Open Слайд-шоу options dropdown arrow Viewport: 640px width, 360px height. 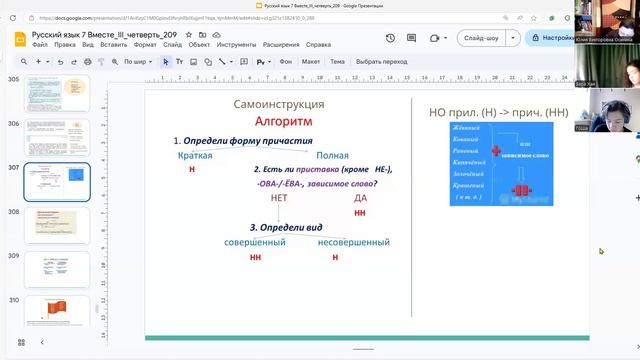[513, 38]
